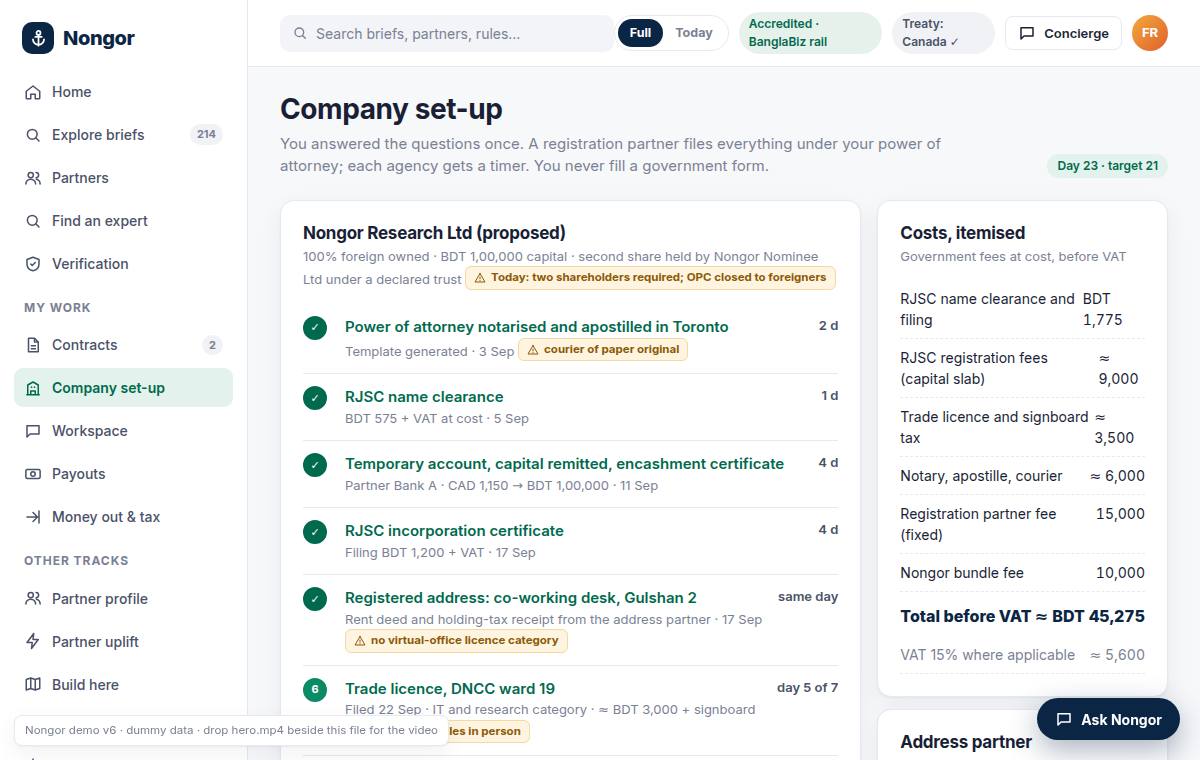Open the Trade licence, DNCC ward 19 step
The image size is (1200, 760).
point(450,689)
